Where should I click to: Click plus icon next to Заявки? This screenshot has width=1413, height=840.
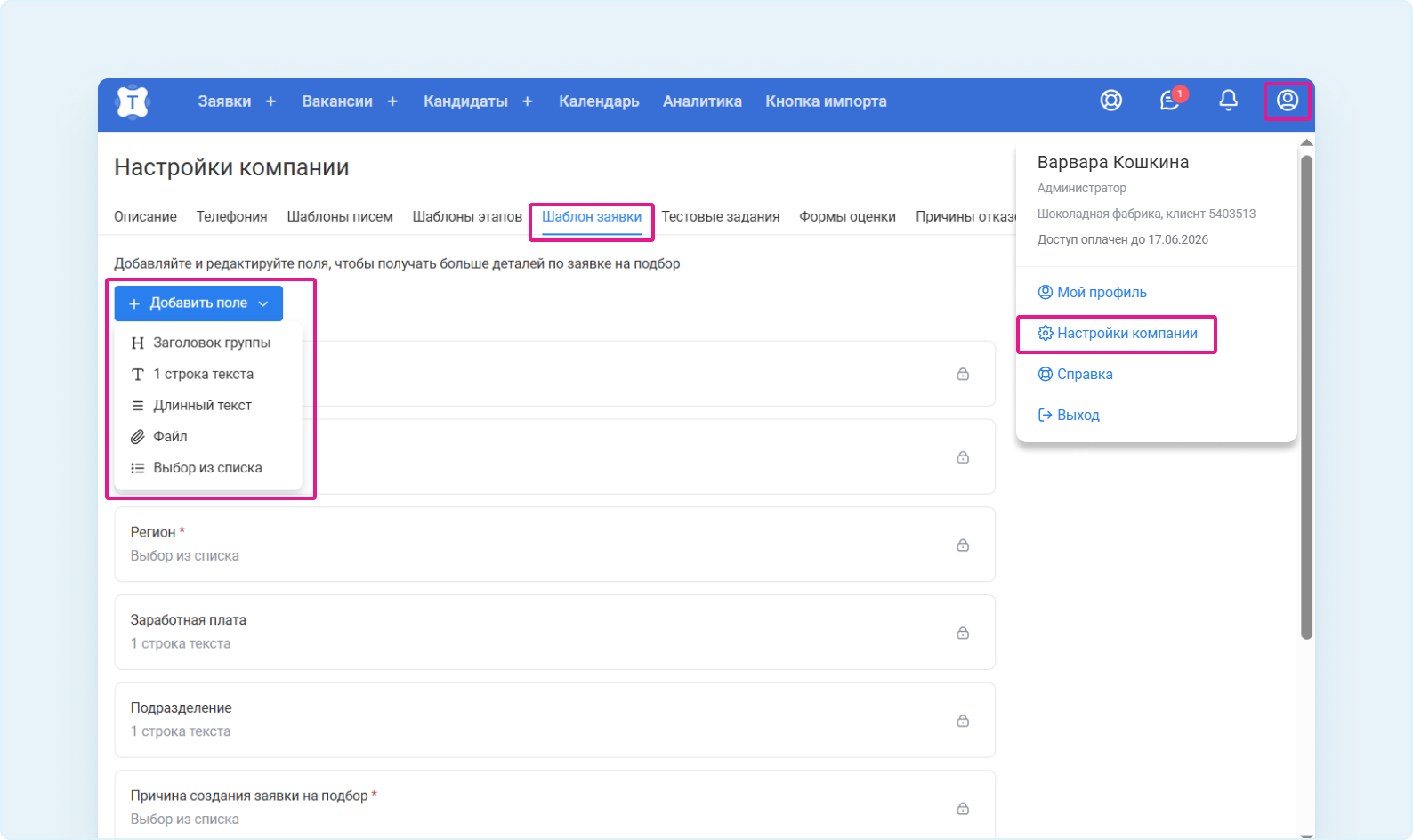271,101
